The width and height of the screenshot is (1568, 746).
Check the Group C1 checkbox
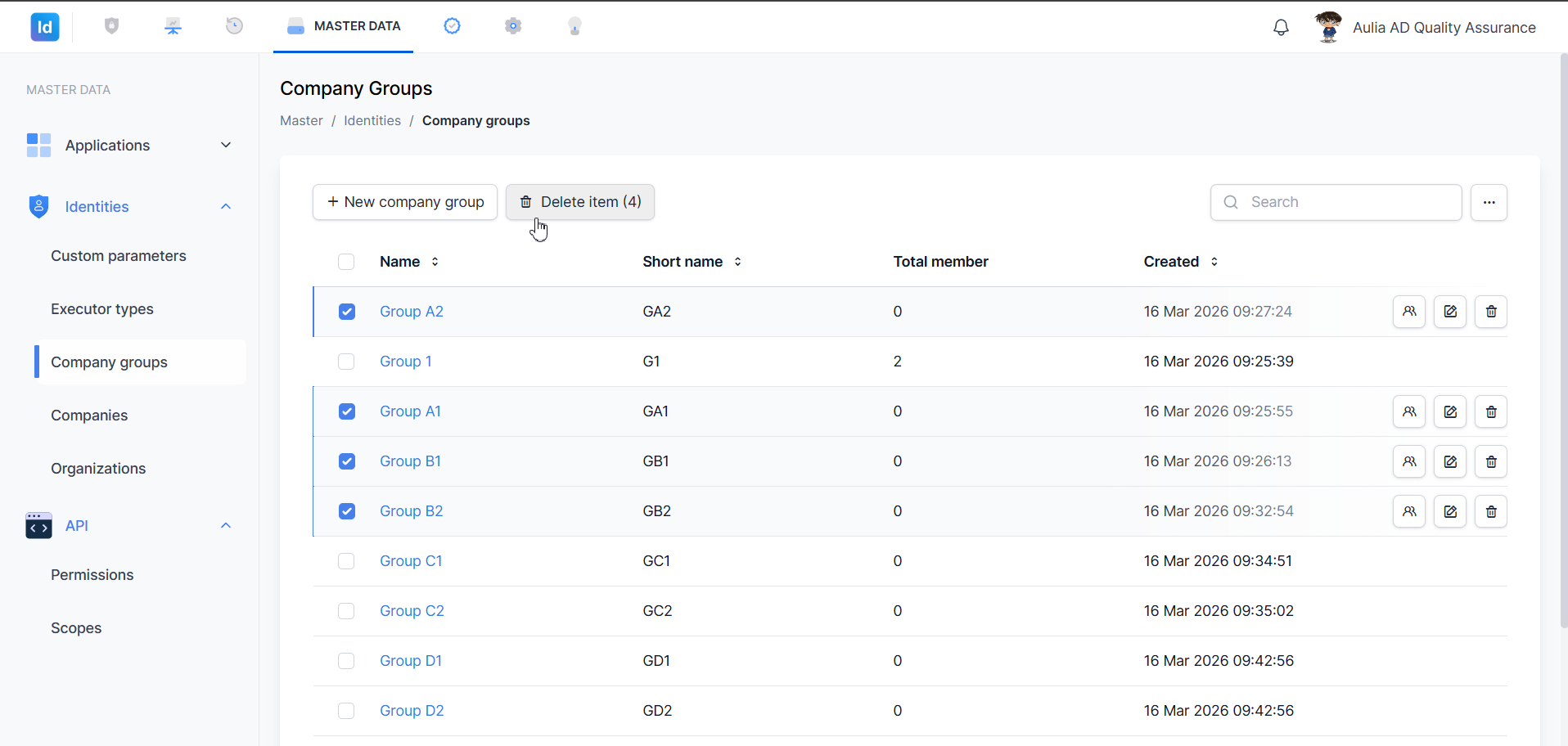(x=346, y=561)
